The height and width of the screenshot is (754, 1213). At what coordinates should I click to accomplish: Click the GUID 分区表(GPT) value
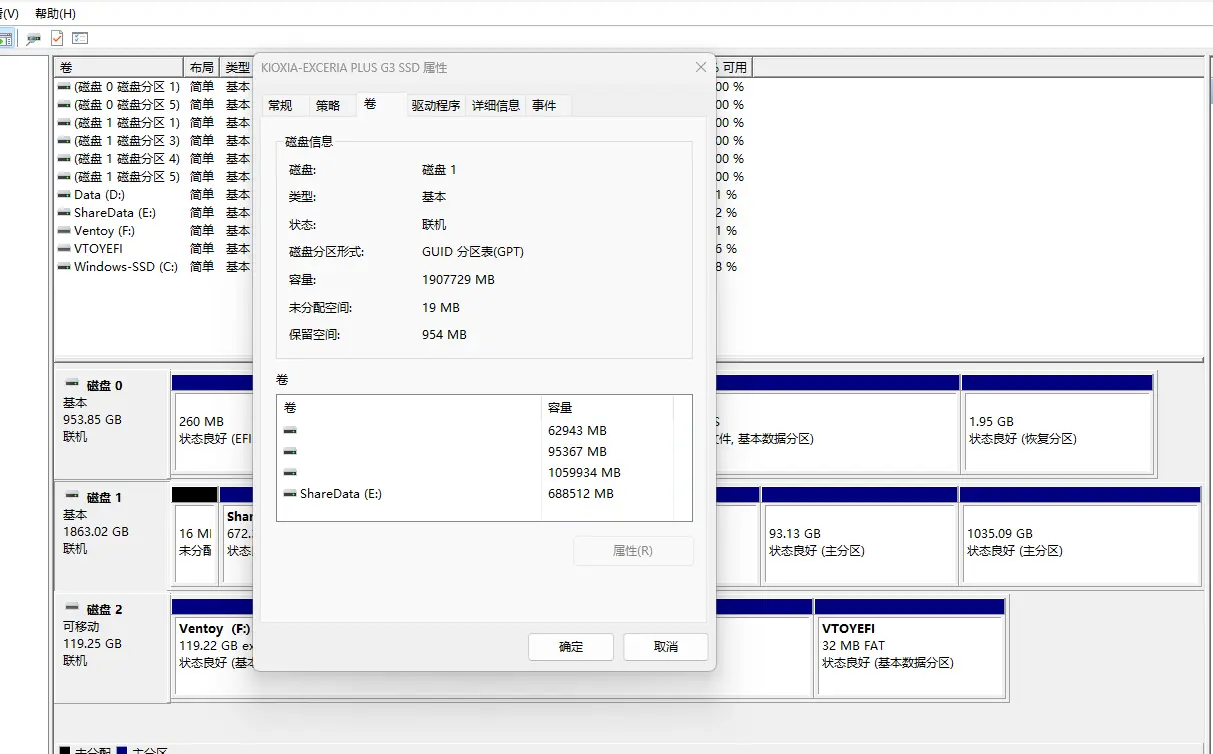coord(473,252)
